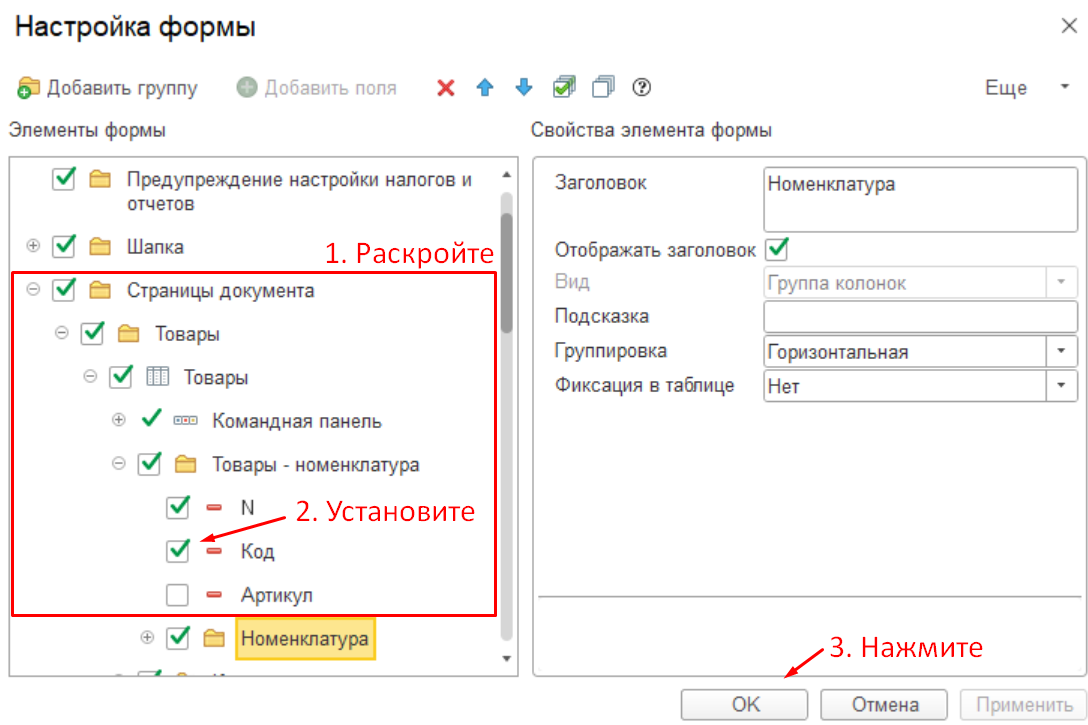Move element up with blue arrow

[485, 88]
